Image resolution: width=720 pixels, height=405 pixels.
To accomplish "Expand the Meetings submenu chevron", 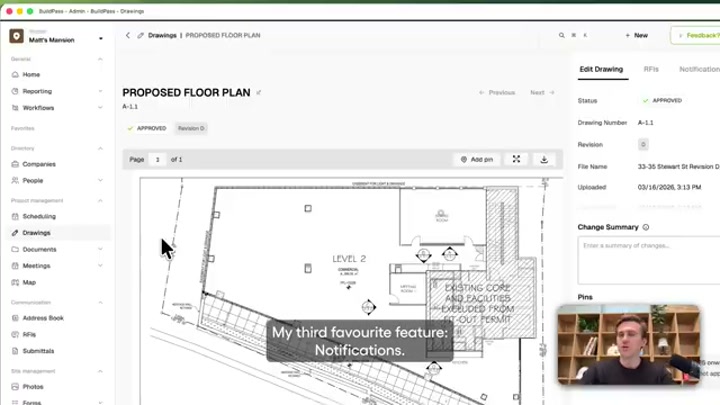I will point(100,266).
